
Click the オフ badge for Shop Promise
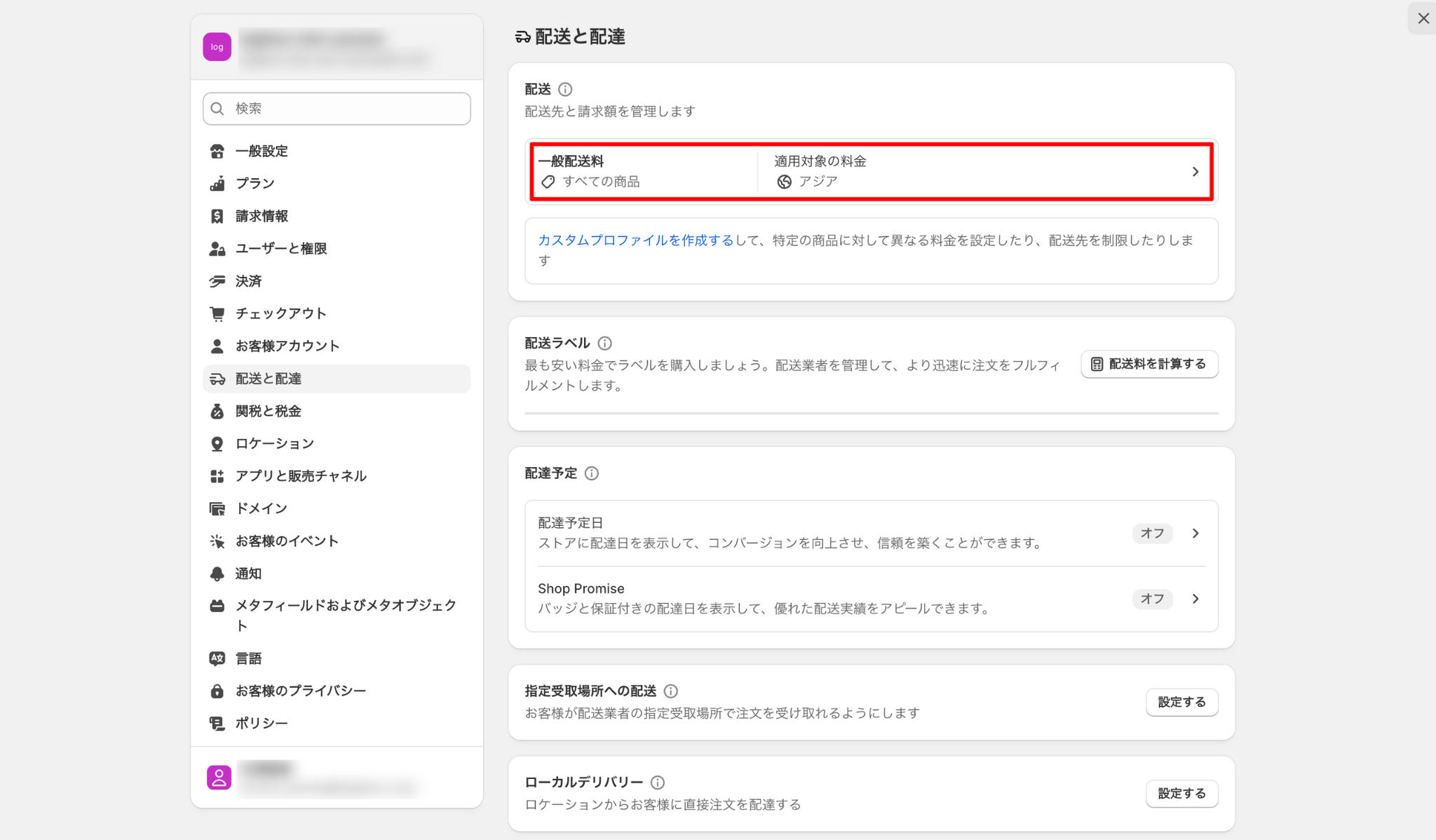point(1152,599)
